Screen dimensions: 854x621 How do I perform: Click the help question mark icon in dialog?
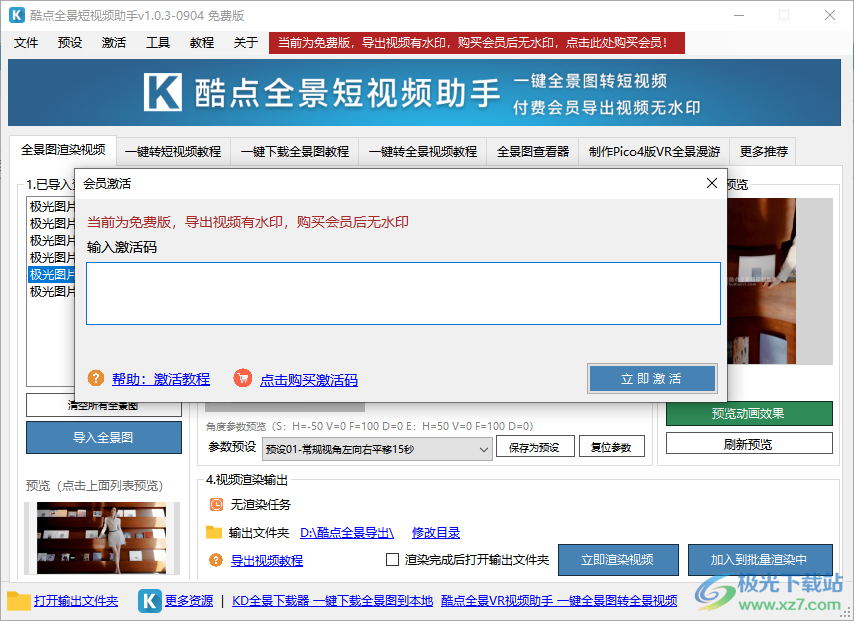point(96,378)
